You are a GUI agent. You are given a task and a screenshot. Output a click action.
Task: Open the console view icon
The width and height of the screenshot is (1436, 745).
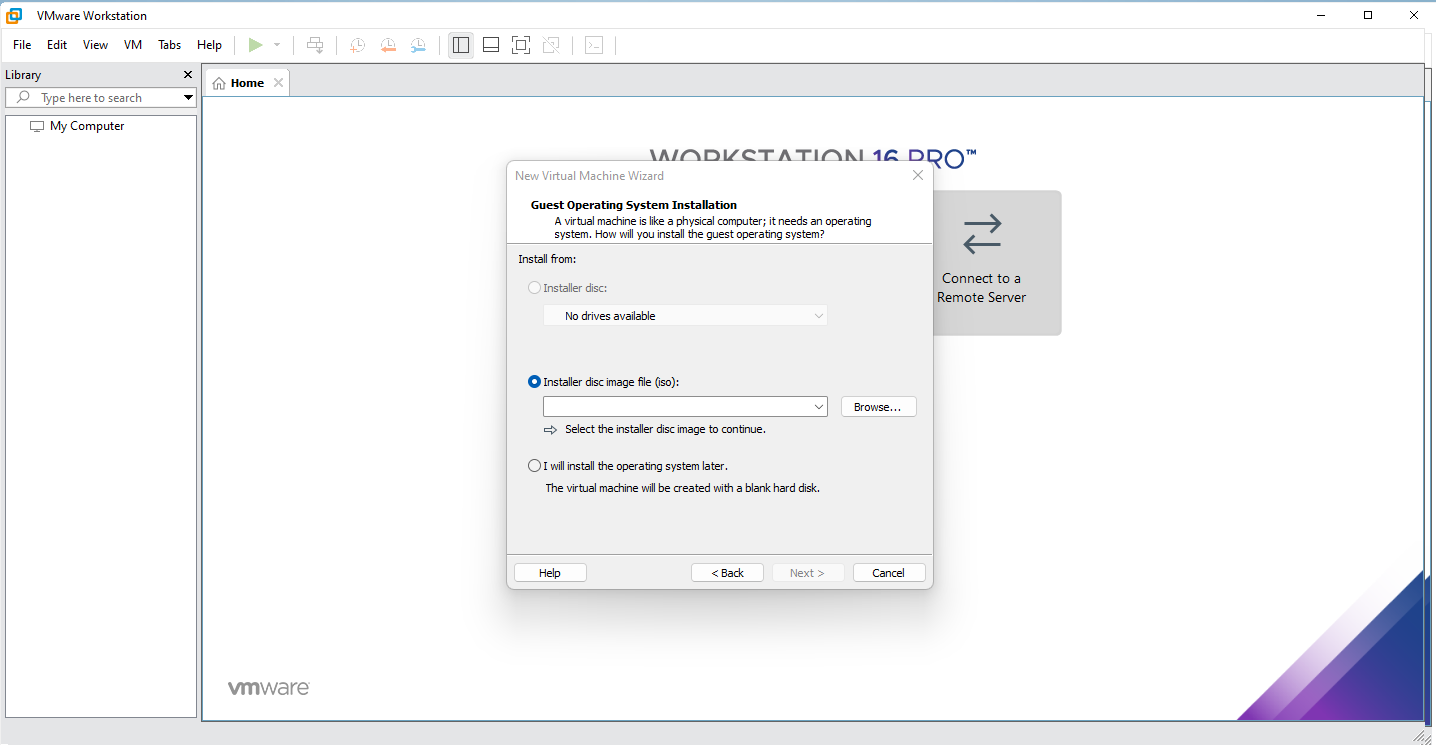594,45
